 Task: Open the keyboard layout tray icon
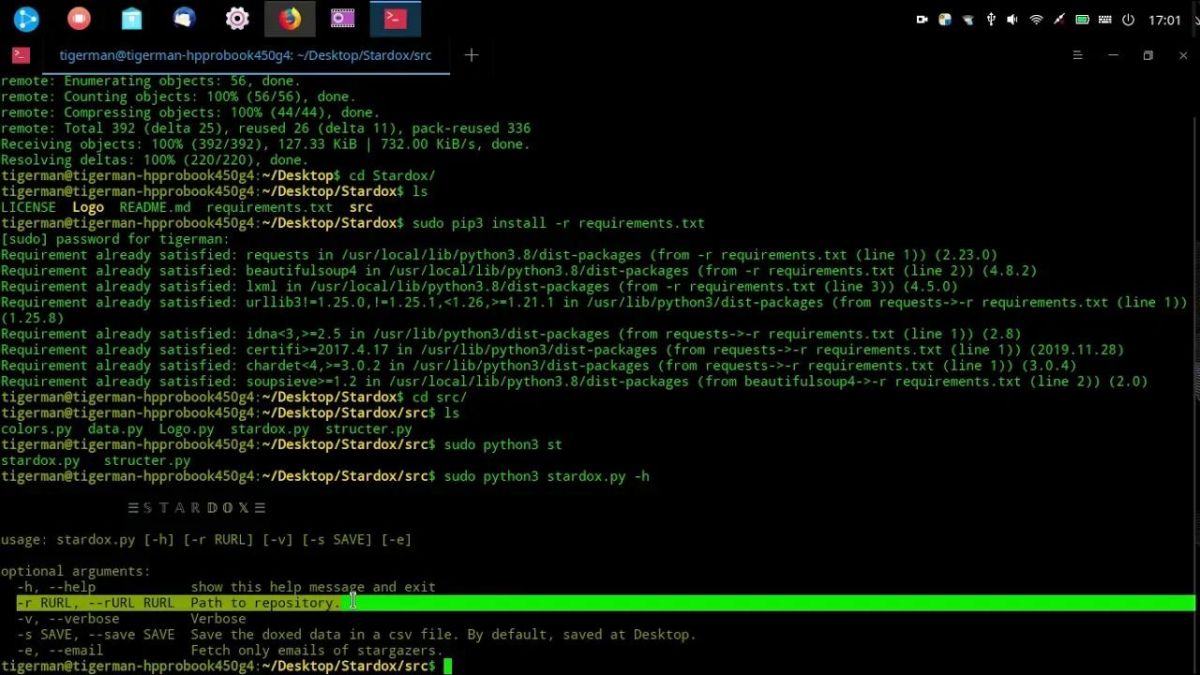coord(1106,19)
